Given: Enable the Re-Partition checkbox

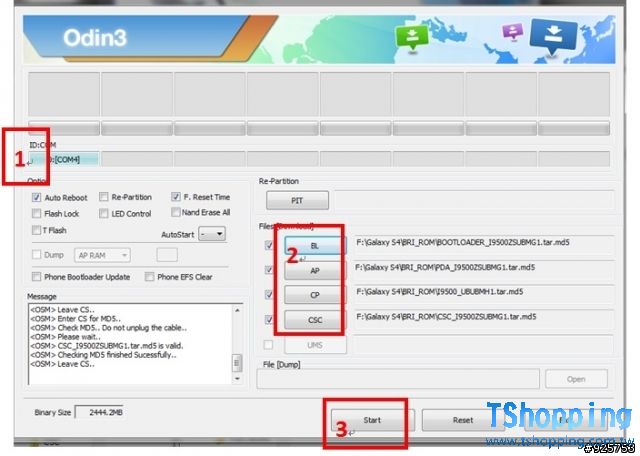Looking at the screenshot, I should coord(102,198).
